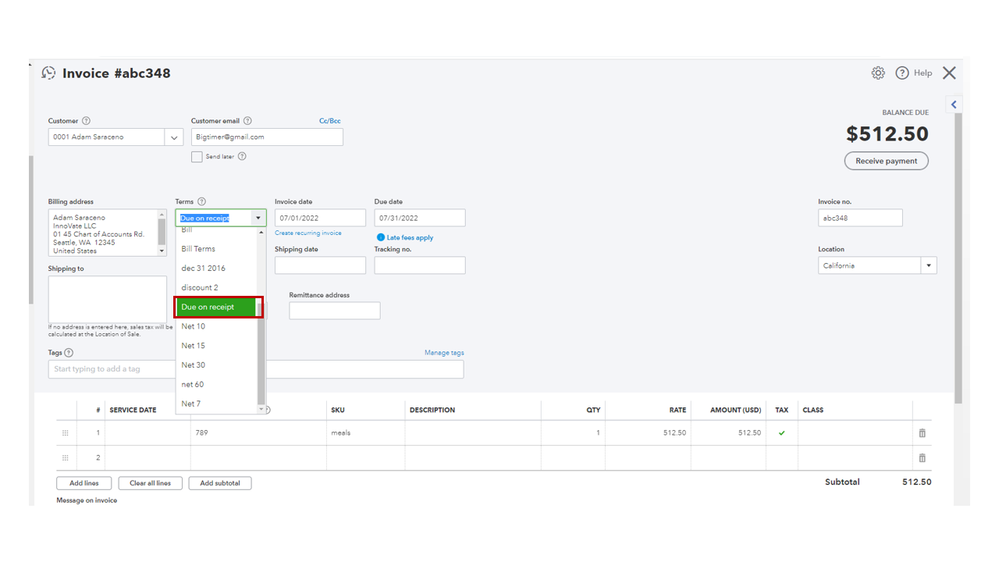
Task: Open the Location dropdown arrow
Action: [928, 266]
